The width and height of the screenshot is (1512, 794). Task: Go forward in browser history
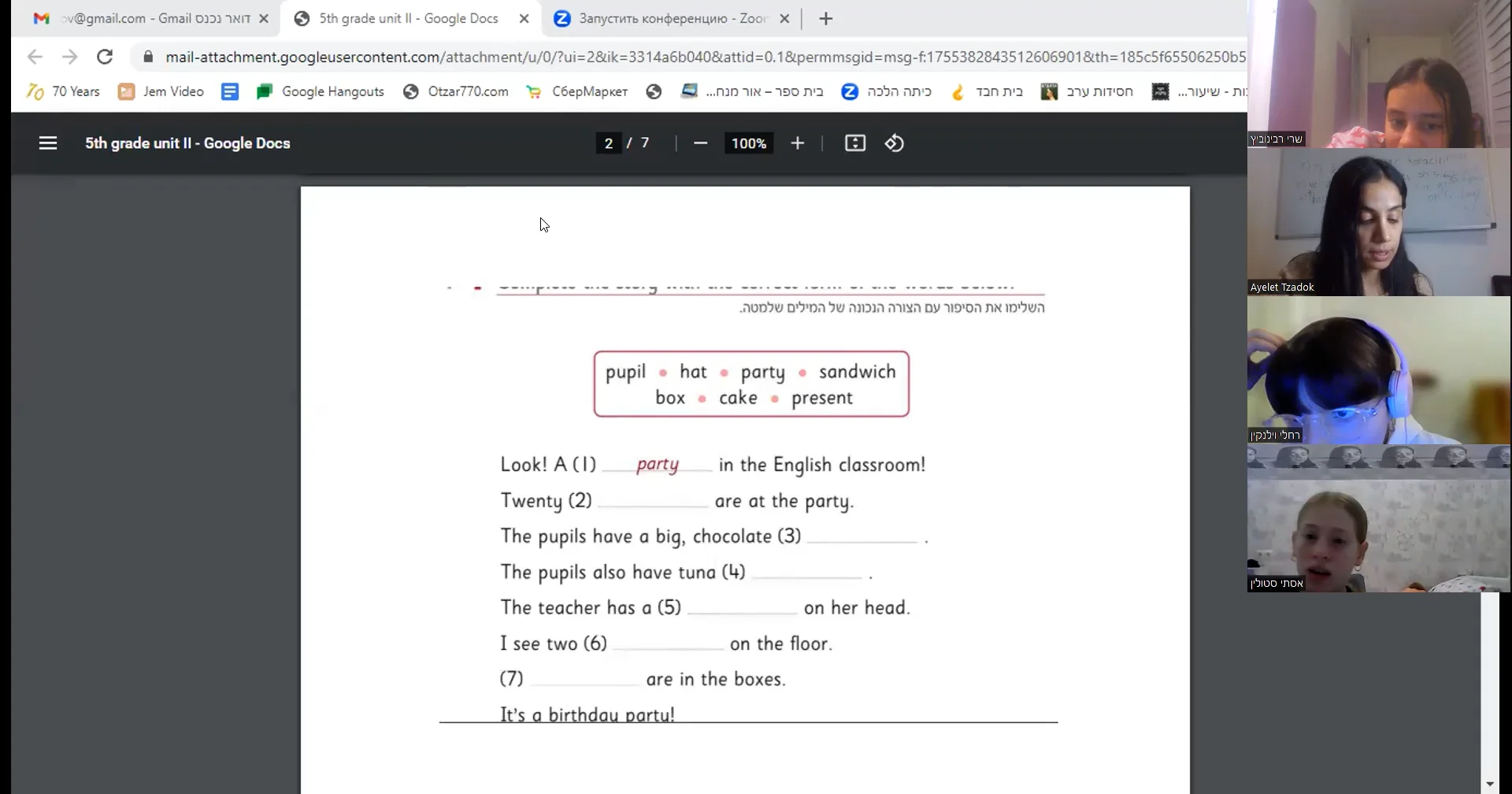point(69,57)
